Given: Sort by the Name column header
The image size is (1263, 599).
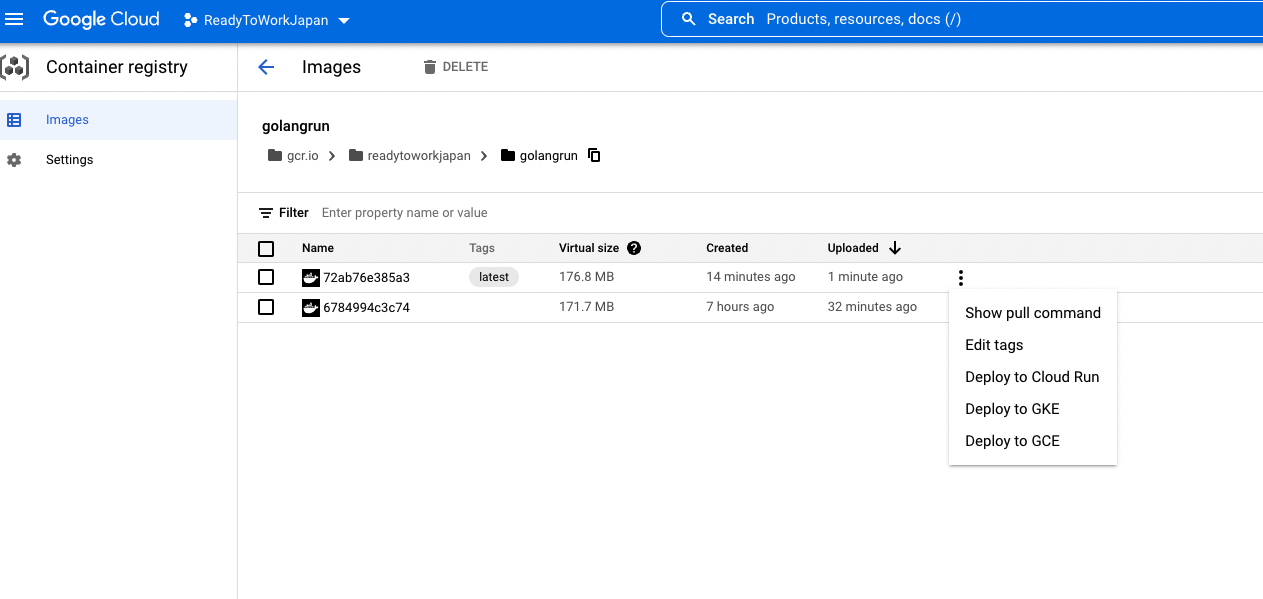Looking at the screenshot, I should [318, 248].
